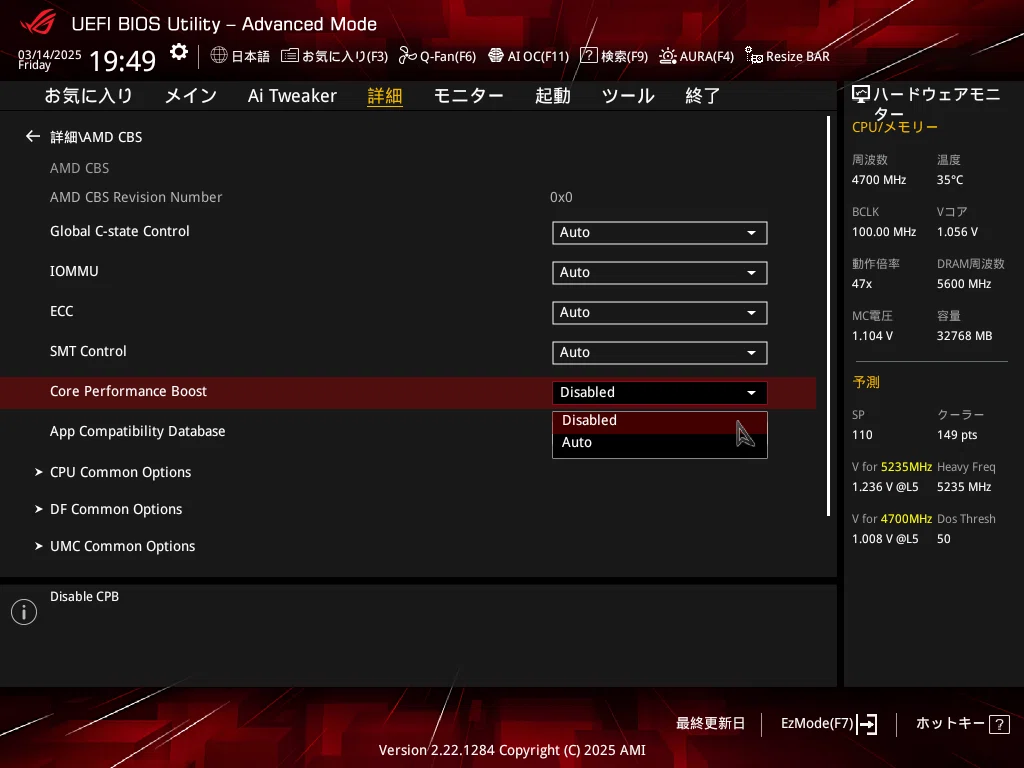Click the favorites list icon (F3)

click(290, 56)
